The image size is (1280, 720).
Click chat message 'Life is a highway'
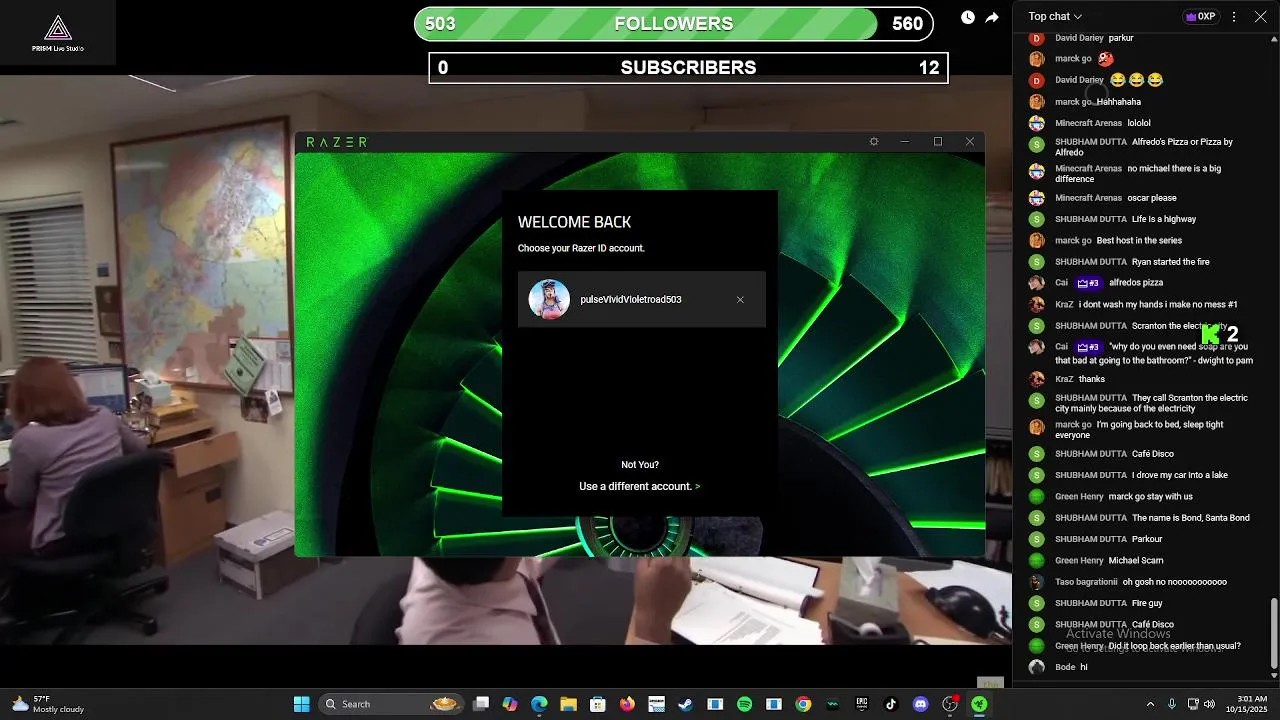(x=1164, y=219)
